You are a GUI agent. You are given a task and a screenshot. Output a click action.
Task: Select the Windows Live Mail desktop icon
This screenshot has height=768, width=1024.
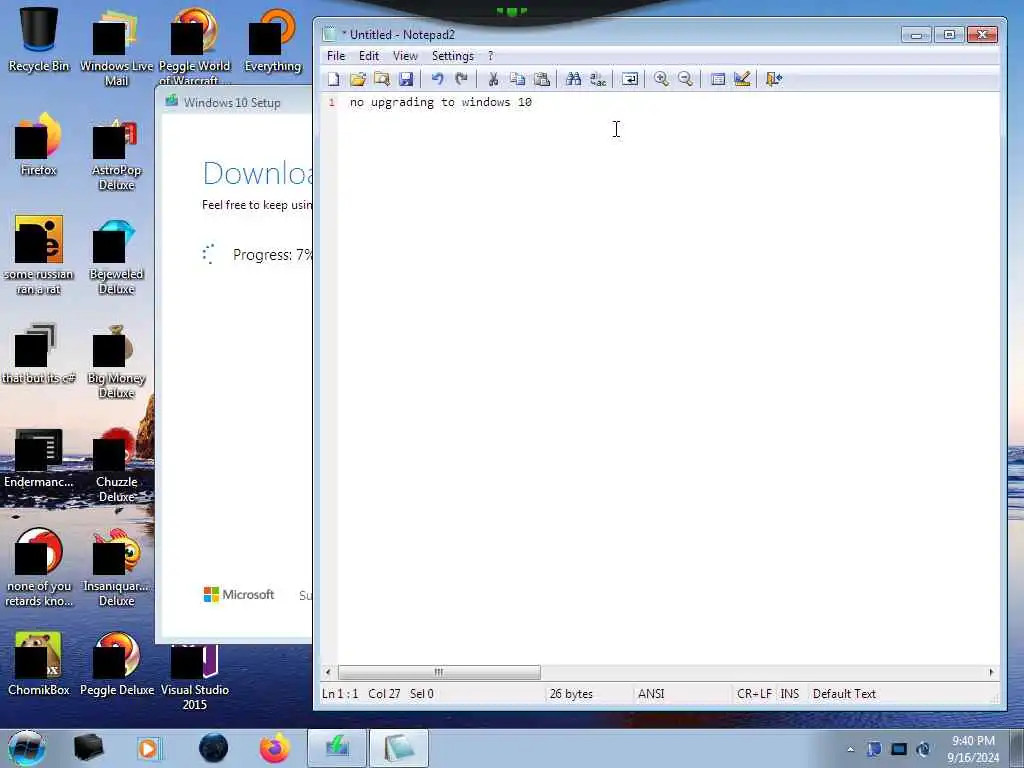pyautogui.click(x=116, y=47)
